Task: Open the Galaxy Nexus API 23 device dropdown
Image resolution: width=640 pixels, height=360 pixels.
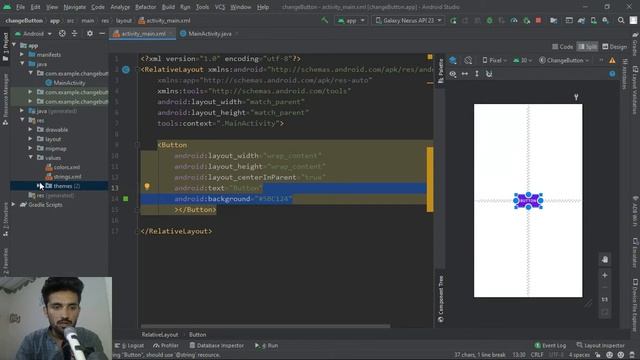Action: pos(409,20)
